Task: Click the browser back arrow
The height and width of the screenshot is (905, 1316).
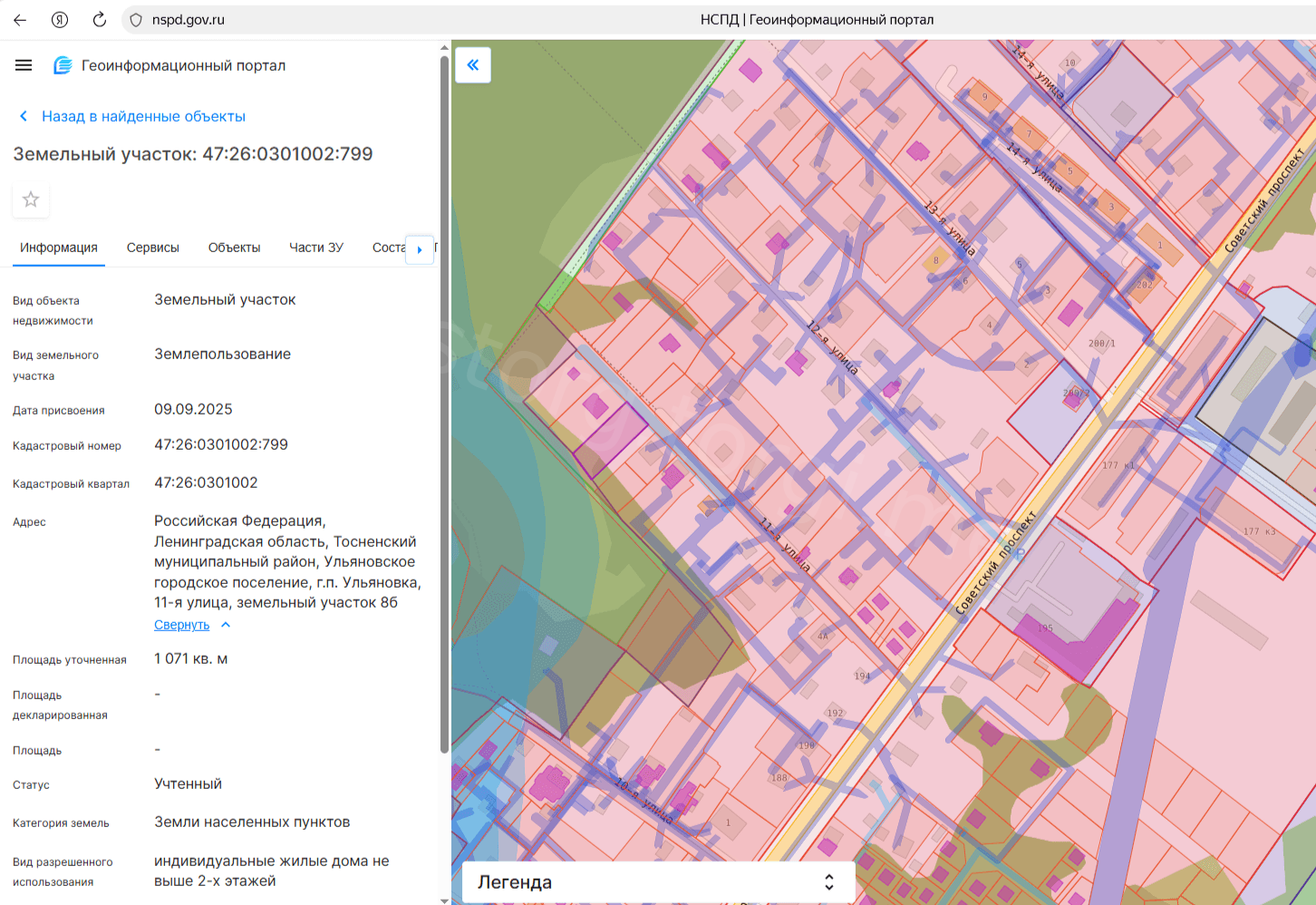Action: click(x=20, y=19)
